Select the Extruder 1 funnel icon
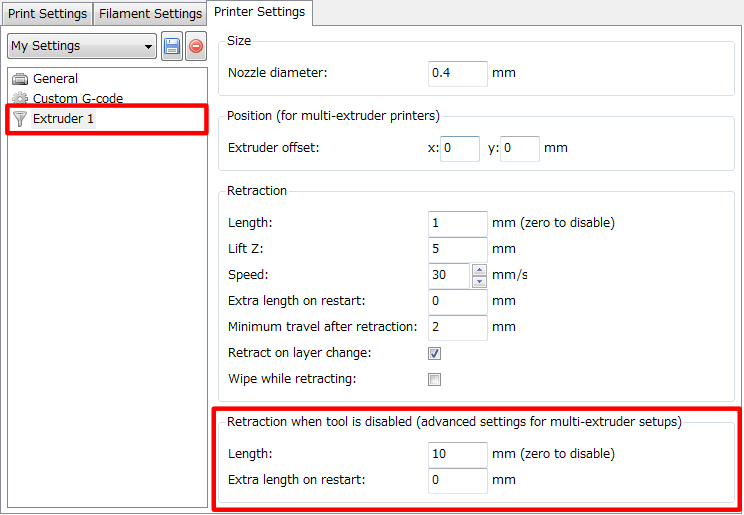The image size is (744, 515). (x=20, y=119)
